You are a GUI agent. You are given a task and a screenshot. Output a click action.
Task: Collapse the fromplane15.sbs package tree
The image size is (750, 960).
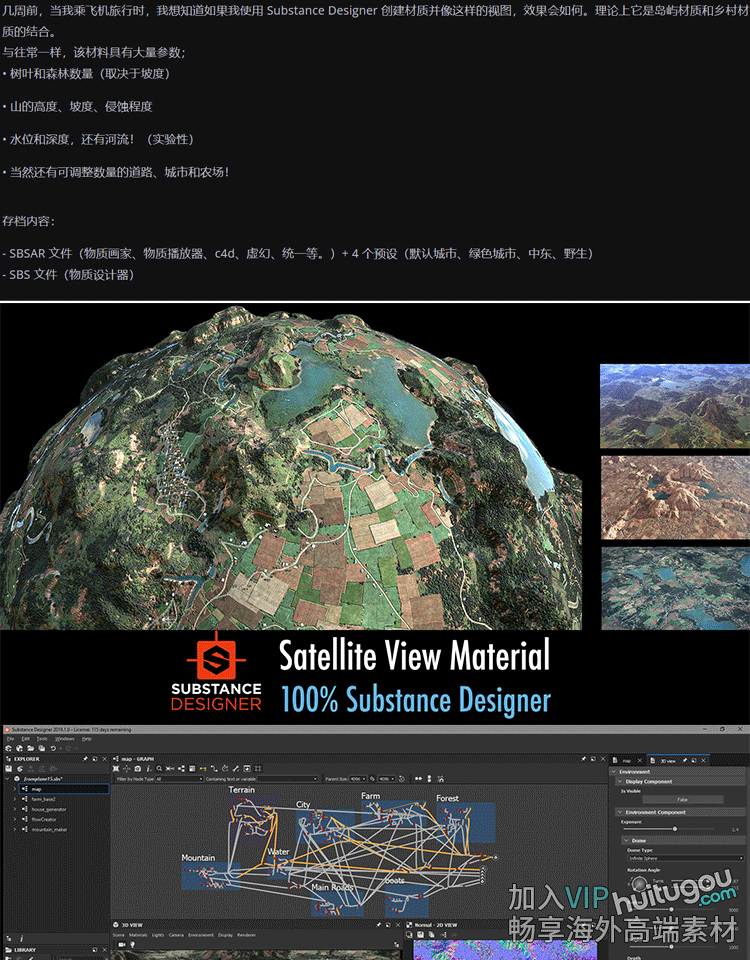pyautogui.click(x=7, y=779)
